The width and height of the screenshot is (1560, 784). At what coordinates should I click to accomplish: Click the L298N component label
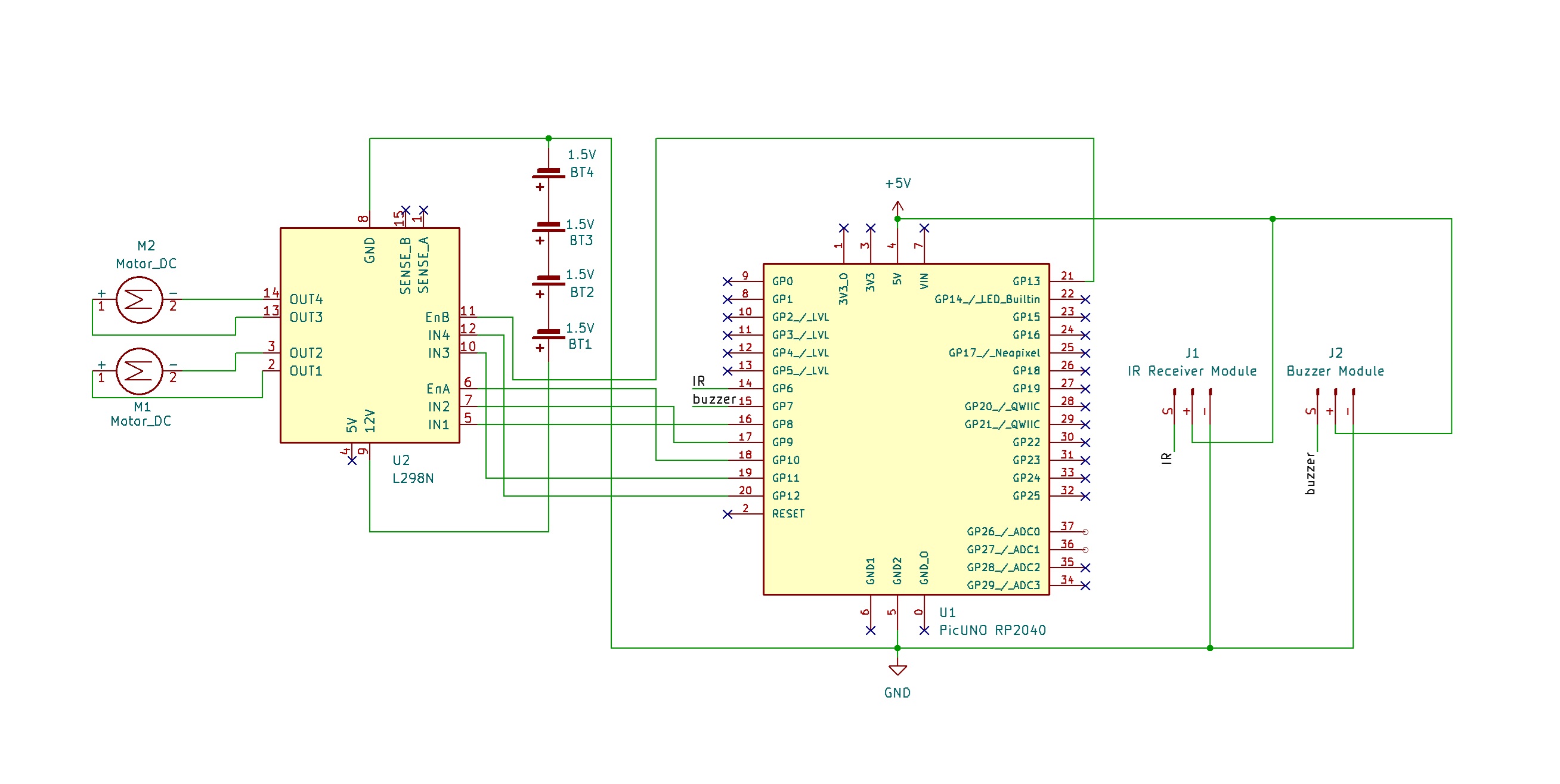point(413,478)
